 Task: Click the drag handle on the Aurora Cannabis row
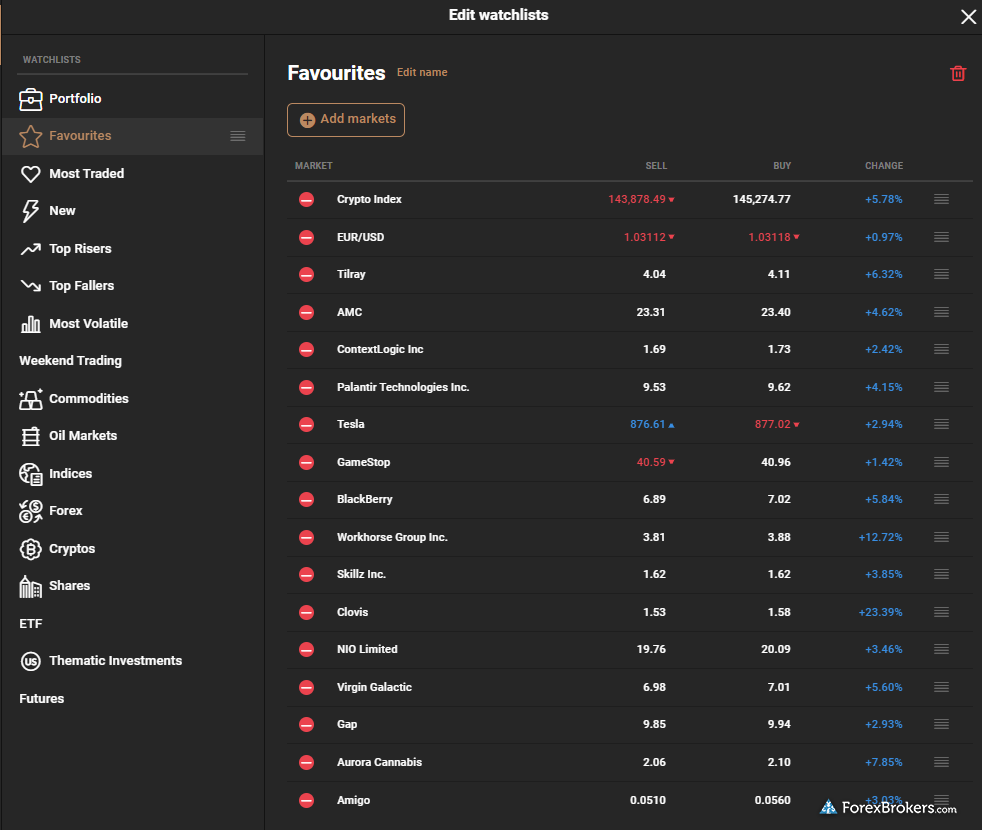[x=941, y=762]
